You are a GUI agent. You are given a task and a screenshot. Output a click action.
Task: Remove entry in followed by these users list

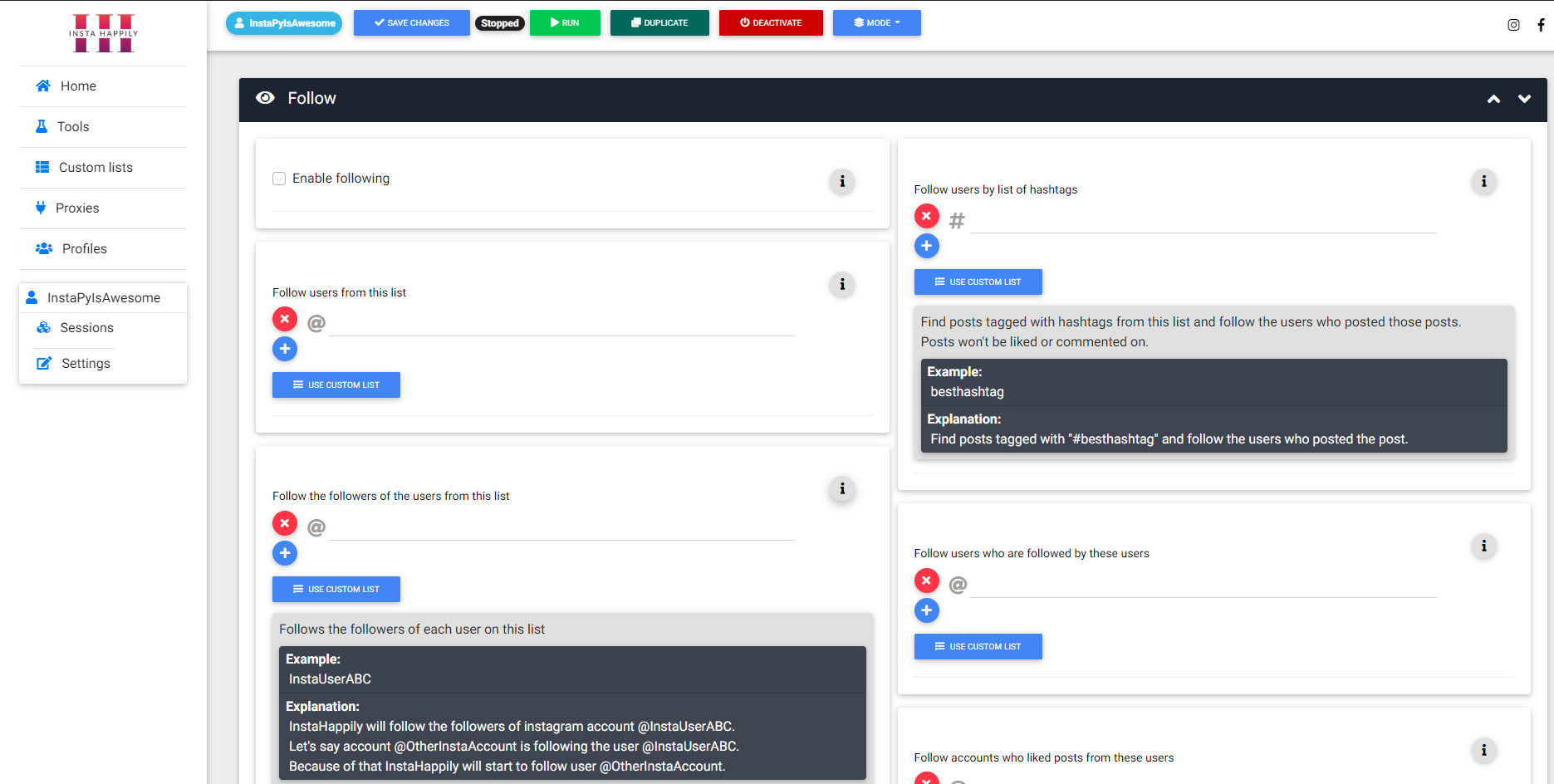click(x=927, y=581)
